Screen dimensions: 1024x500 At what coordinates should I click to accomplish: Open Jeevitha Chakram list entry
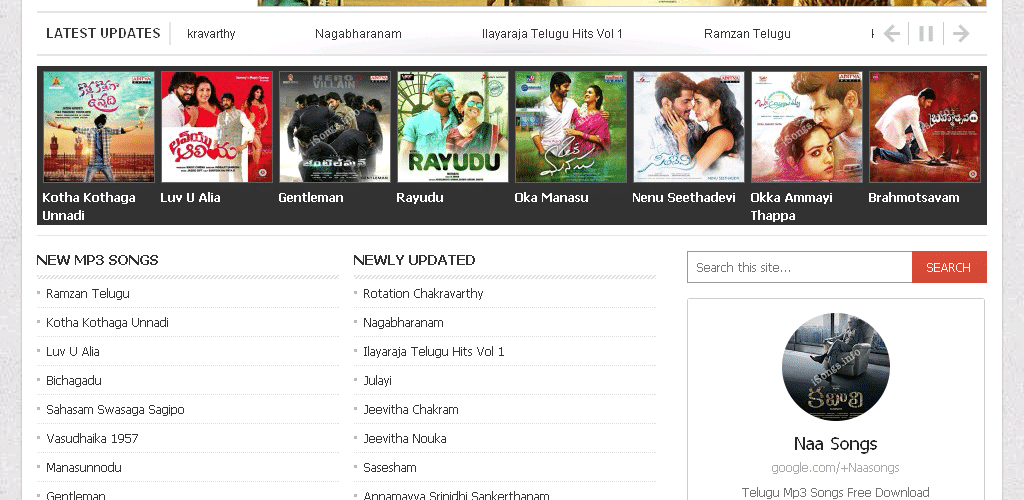[411, 410]
